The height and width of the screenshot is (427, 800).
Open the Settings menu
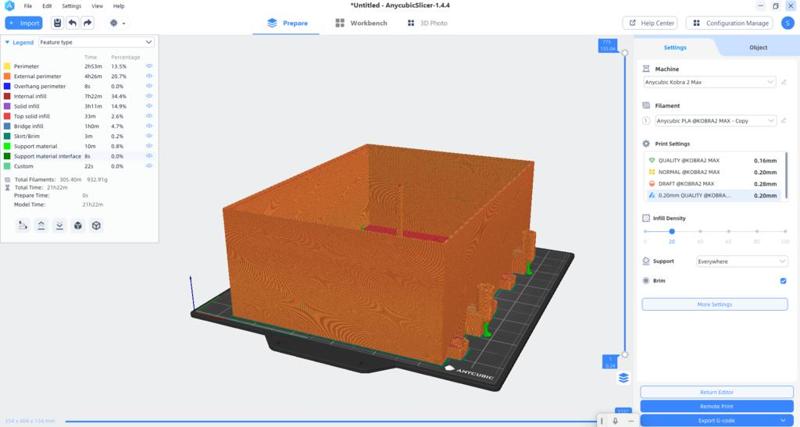click(x=71, y=6)
